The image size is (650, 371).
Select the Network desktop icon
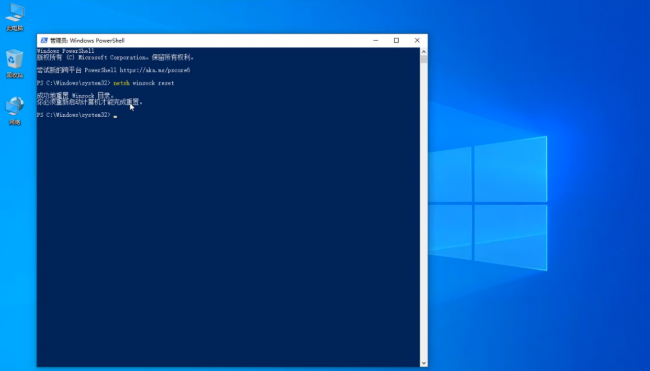point(15,111)
